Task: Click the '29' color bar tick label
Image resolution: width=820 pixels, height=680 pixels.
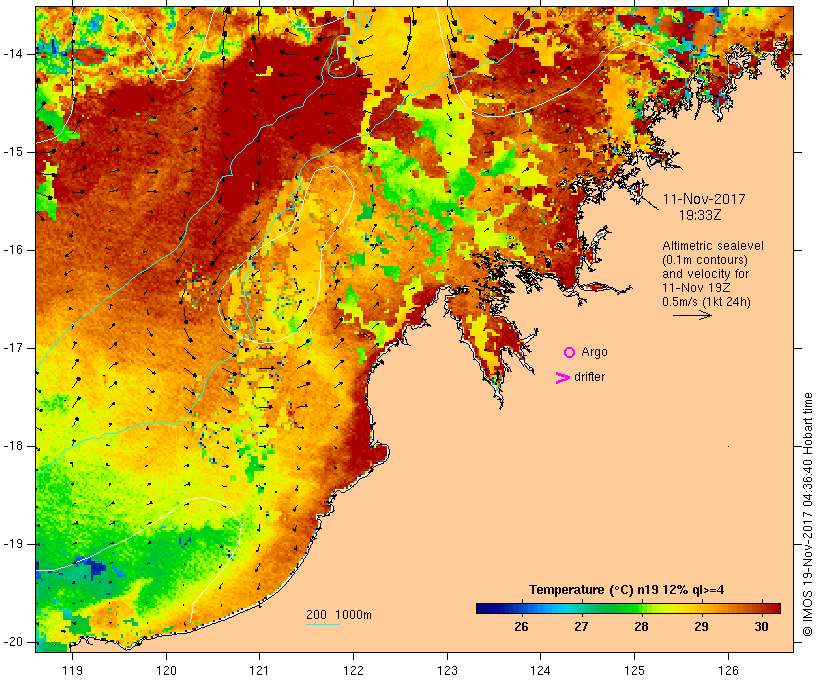Action: pyautogui.click(x=701, y=627)
